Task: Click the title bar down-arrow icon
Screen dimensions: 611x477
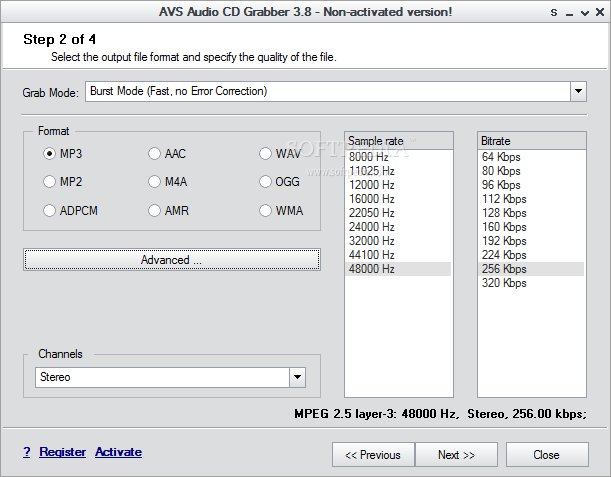Action: pos(585,13)
